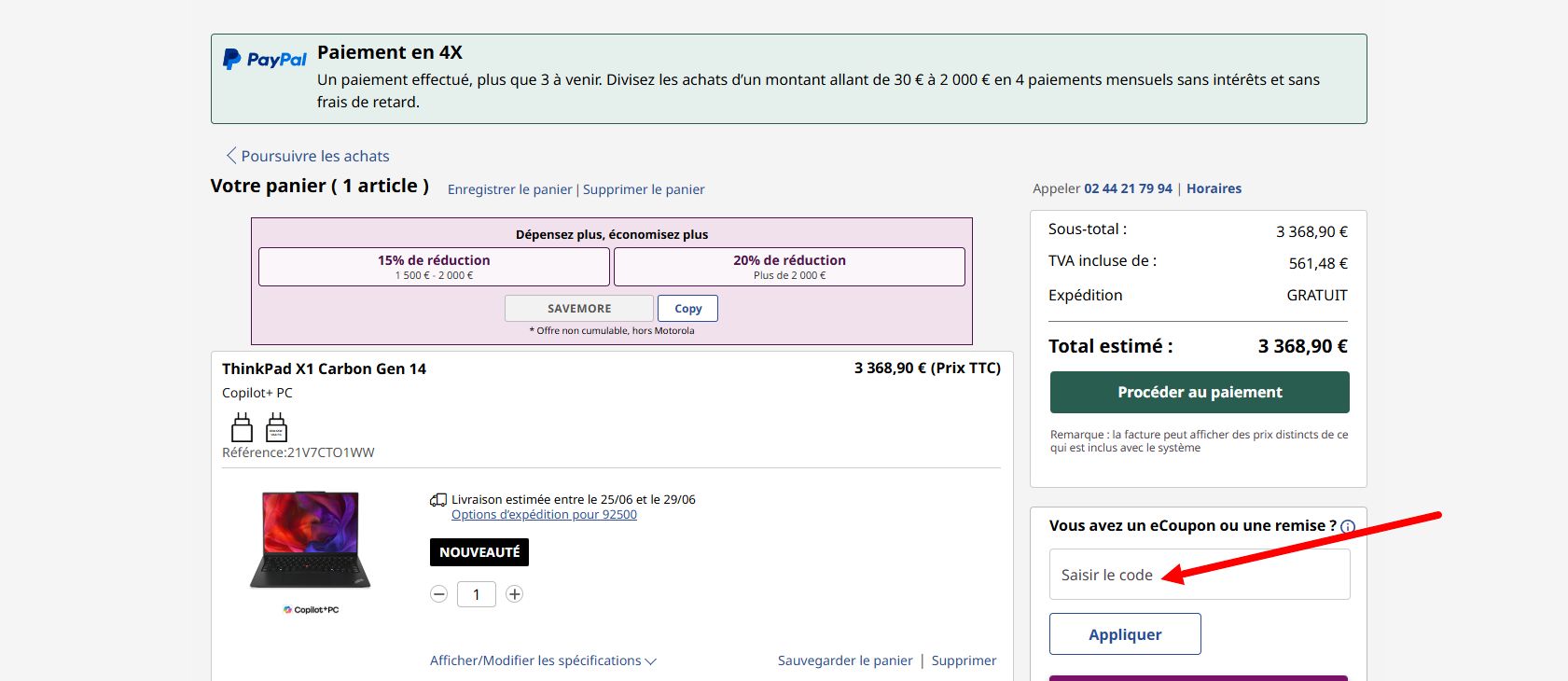
Task: Focus the Saisir le code field
Action: 1200,575
